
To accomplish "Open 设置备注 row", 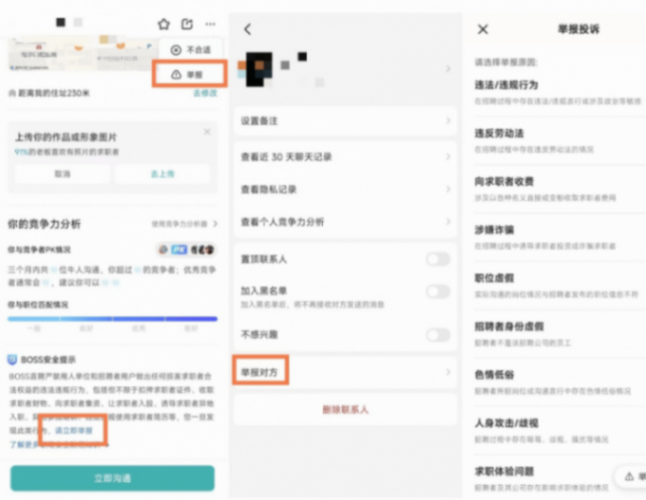I will (343, 121).
